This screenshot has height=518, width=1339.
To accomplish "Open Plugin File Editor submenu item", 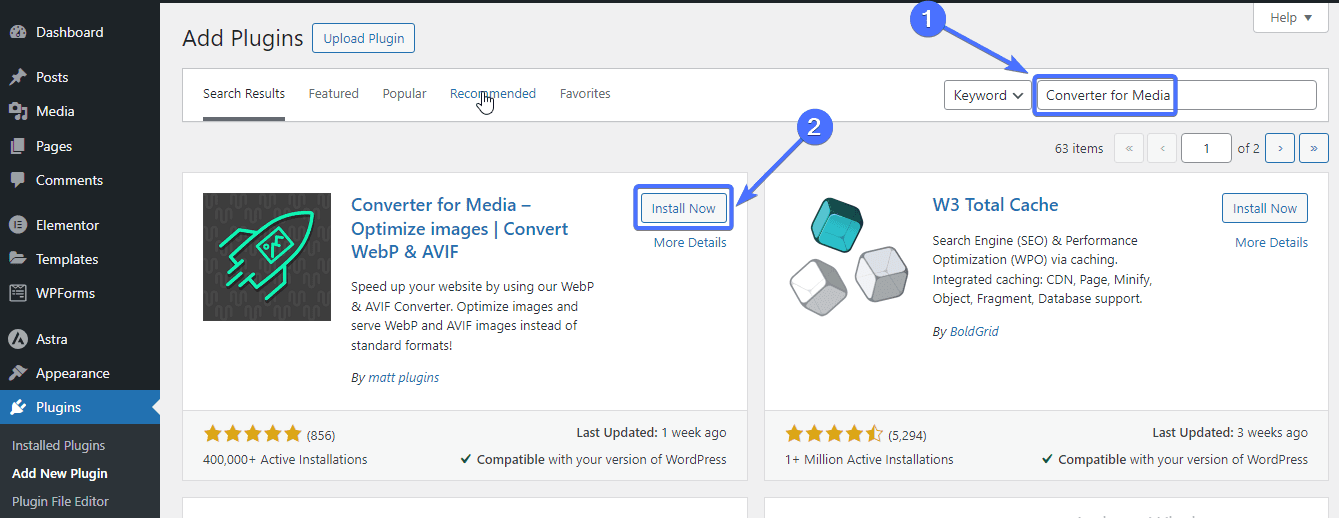I will click(x=60, y=501).
